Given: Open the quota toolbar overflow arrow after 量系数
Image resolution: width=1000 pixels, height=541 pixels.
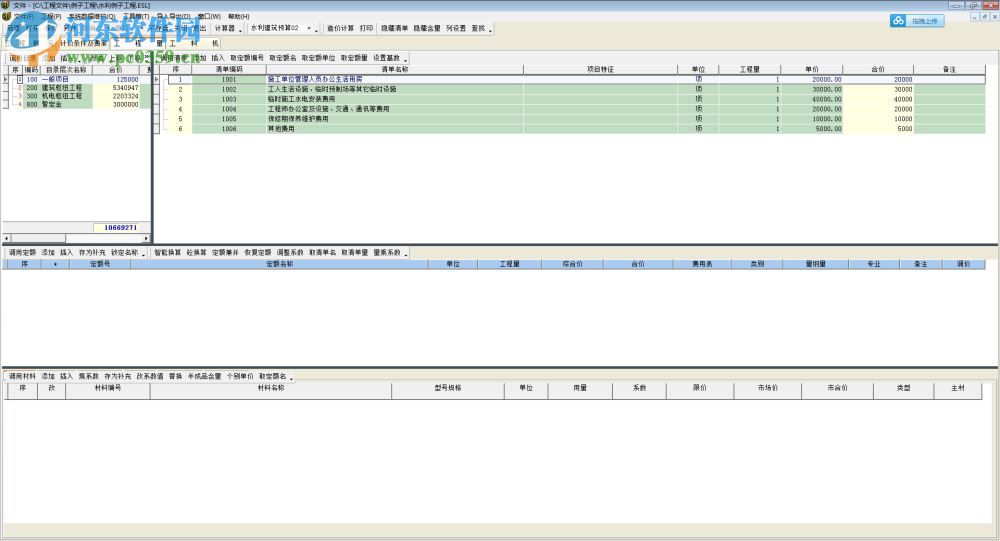Looking at the screenshot, I should coord(406,255).
